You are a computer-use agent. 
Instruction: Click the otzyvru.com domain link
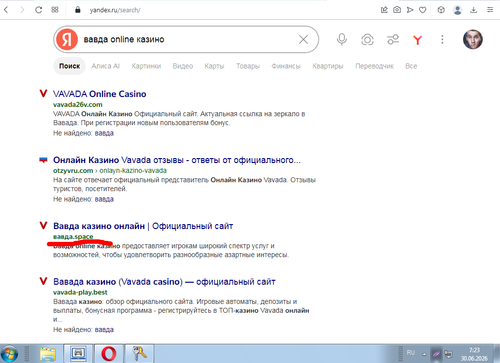click(x=73, y=171)
